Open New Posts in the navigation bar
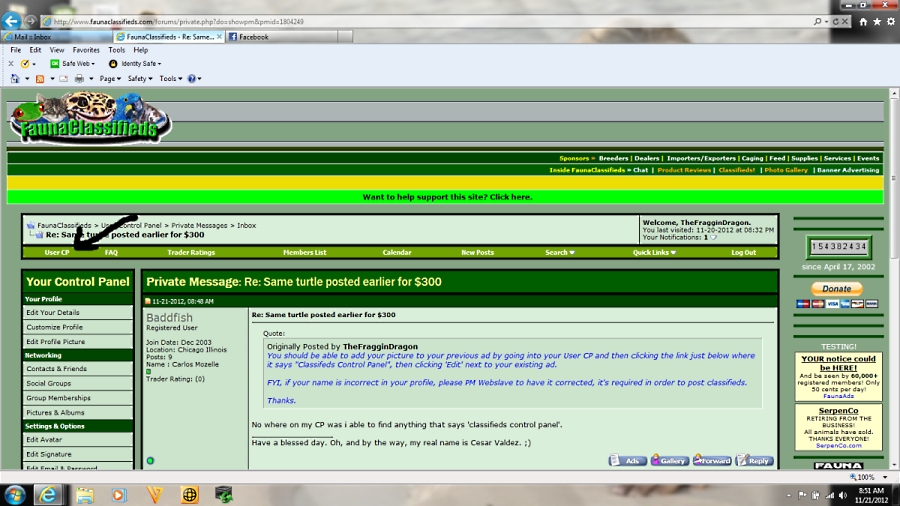This screenshot has height=506, width=900. coord(478,252)
